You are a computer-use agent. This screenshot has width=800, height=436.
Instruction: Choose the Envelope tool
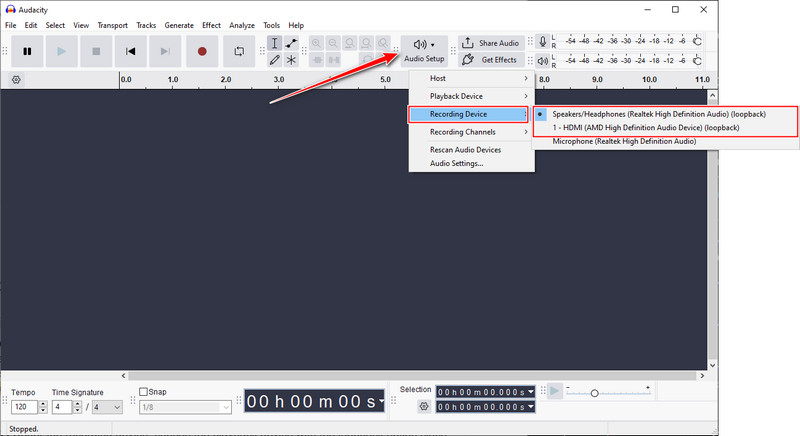[291, 43]
